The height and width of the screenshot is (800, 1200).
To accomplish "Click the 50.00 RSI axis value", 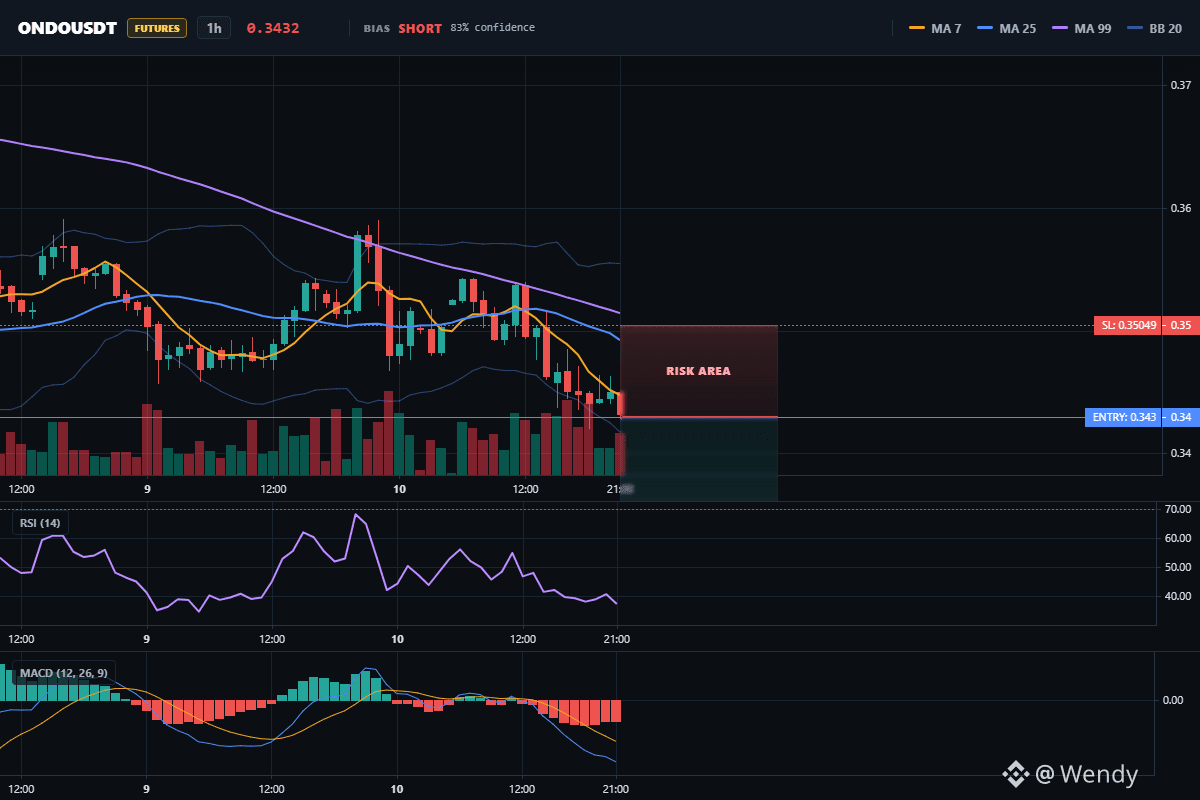I will tap(1179, 567).
